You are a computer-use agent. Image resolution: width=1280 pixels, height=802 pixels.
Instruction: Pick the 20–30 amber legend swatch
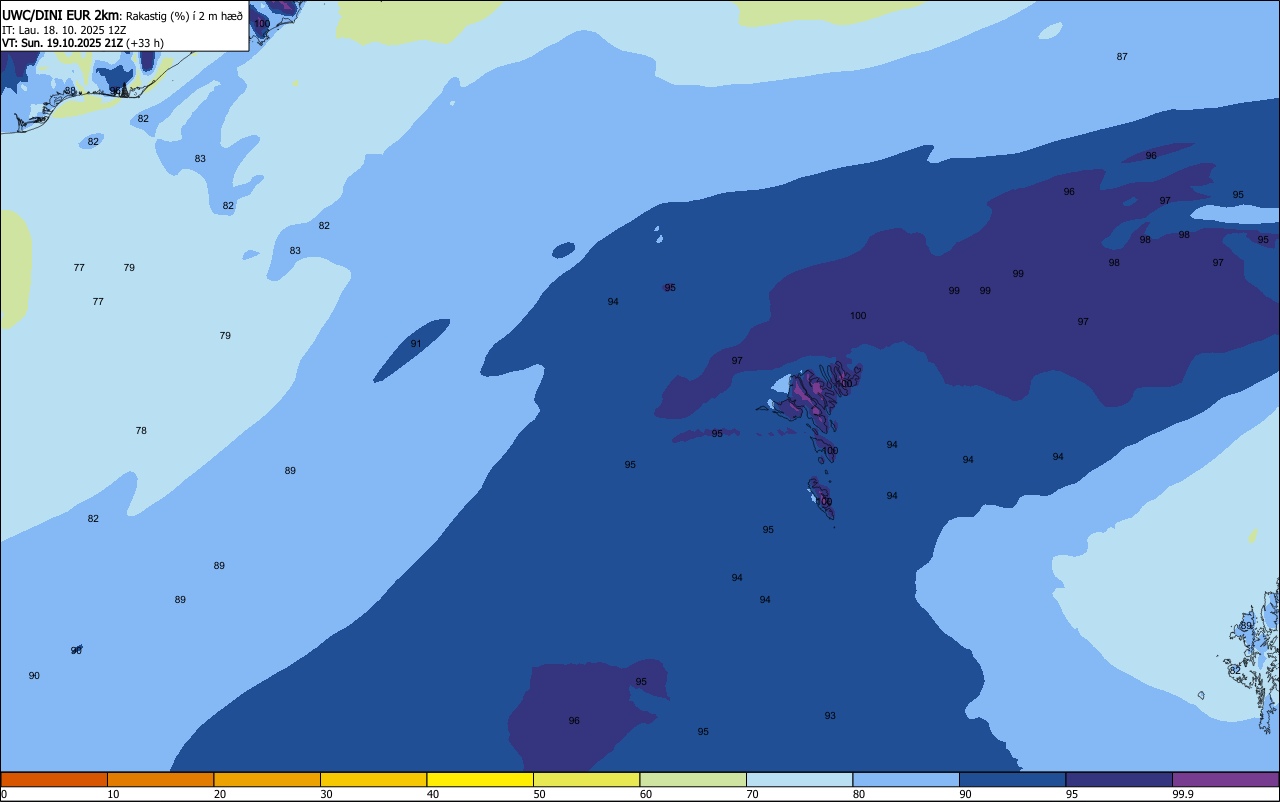point(267,779)
